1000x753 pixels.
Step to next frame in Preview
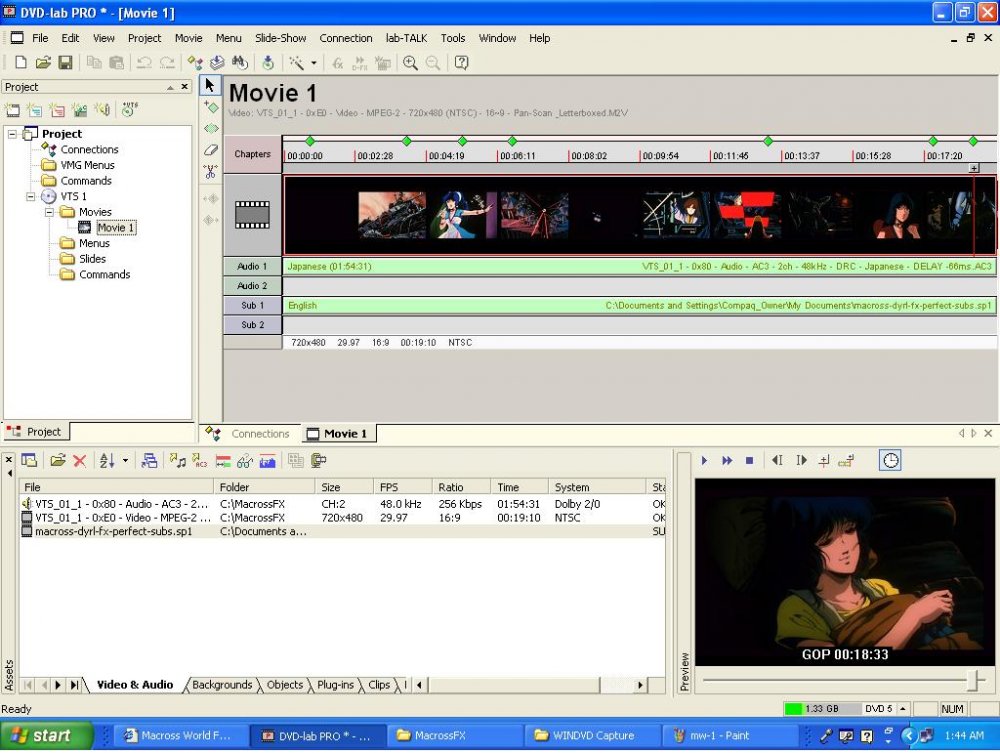click(x=801, y=460)
